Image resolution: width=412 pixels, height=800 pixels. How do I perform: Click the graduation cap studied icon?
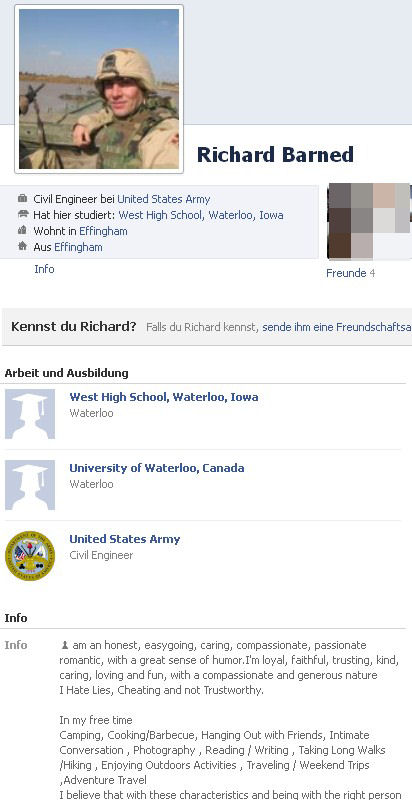22,214
